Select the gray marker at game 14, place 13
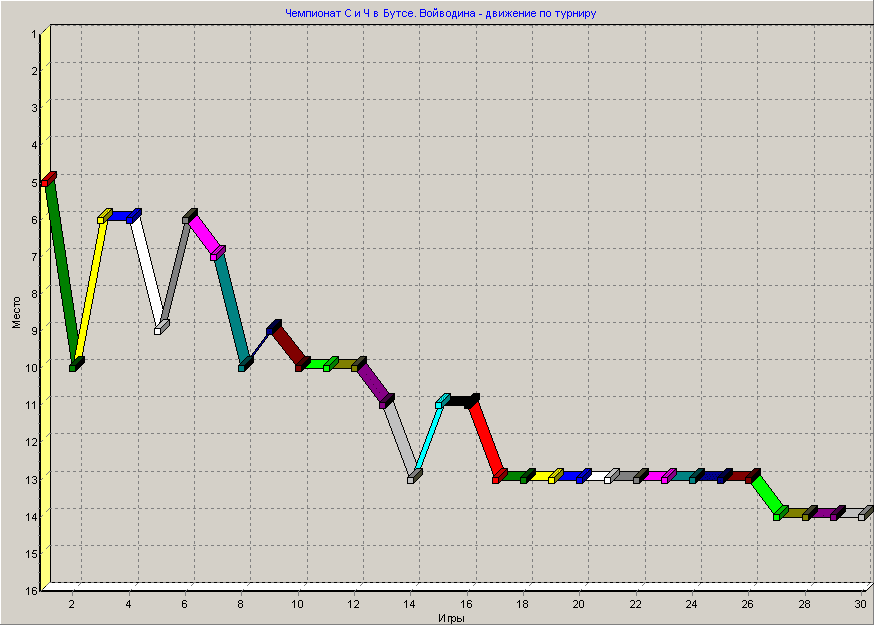The width and height of the screenshot is (874, 625). (x=415, y=476)
